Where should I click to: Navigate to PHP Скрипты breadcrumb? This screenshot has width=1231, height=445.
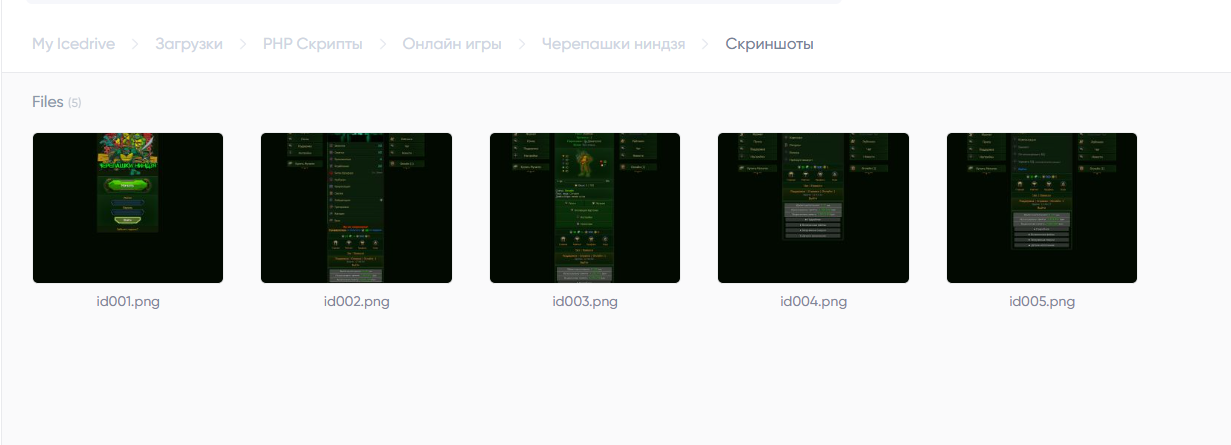[313, 44]
